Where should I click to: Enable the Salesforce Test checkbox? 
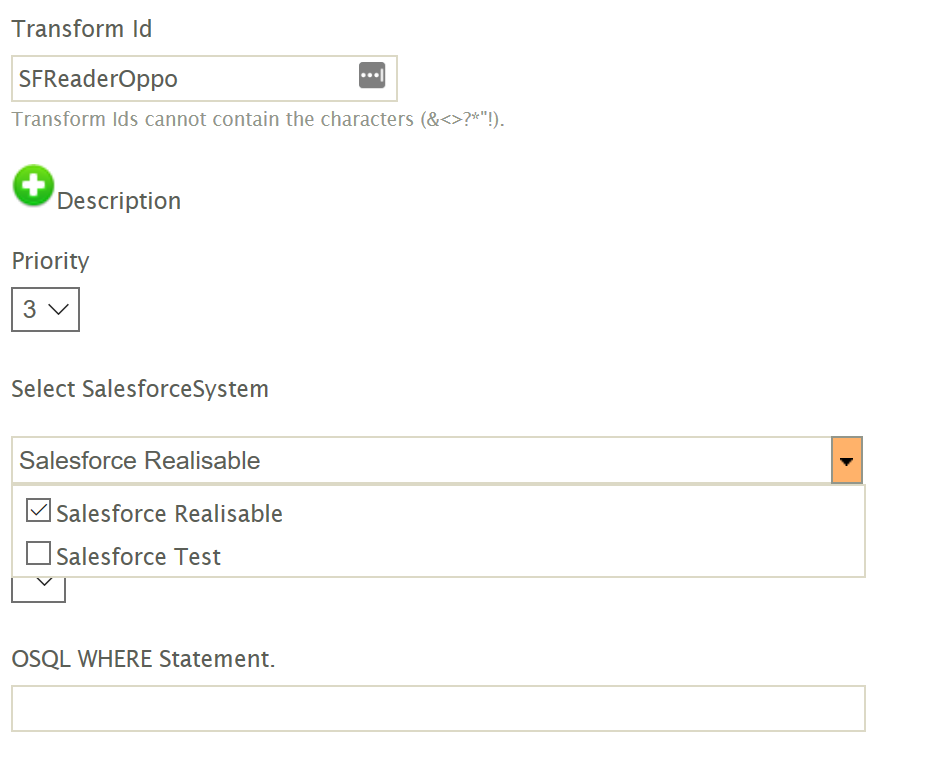pos(39,553)
